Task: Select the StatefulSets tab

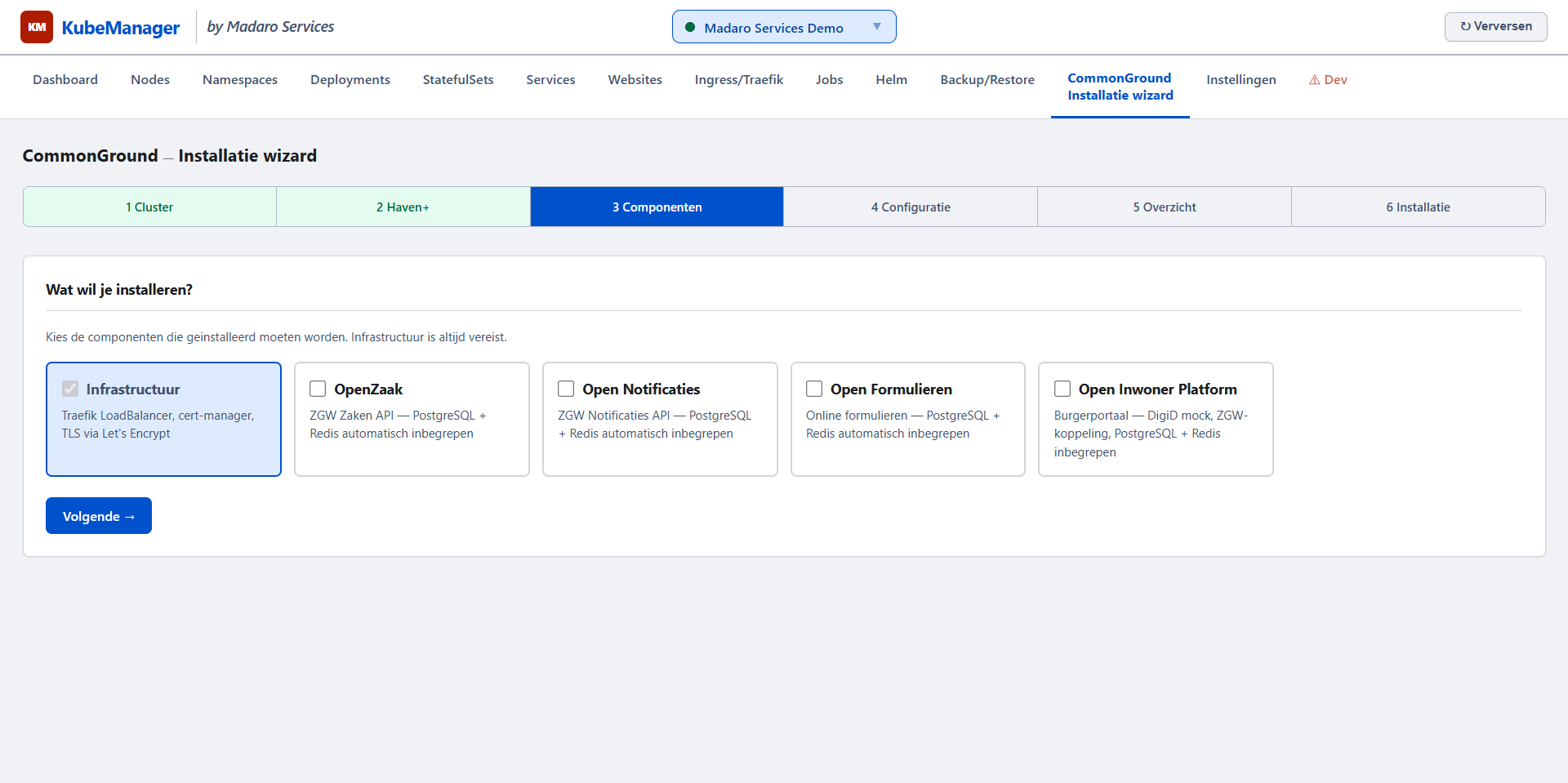Action: click(458, 79)
